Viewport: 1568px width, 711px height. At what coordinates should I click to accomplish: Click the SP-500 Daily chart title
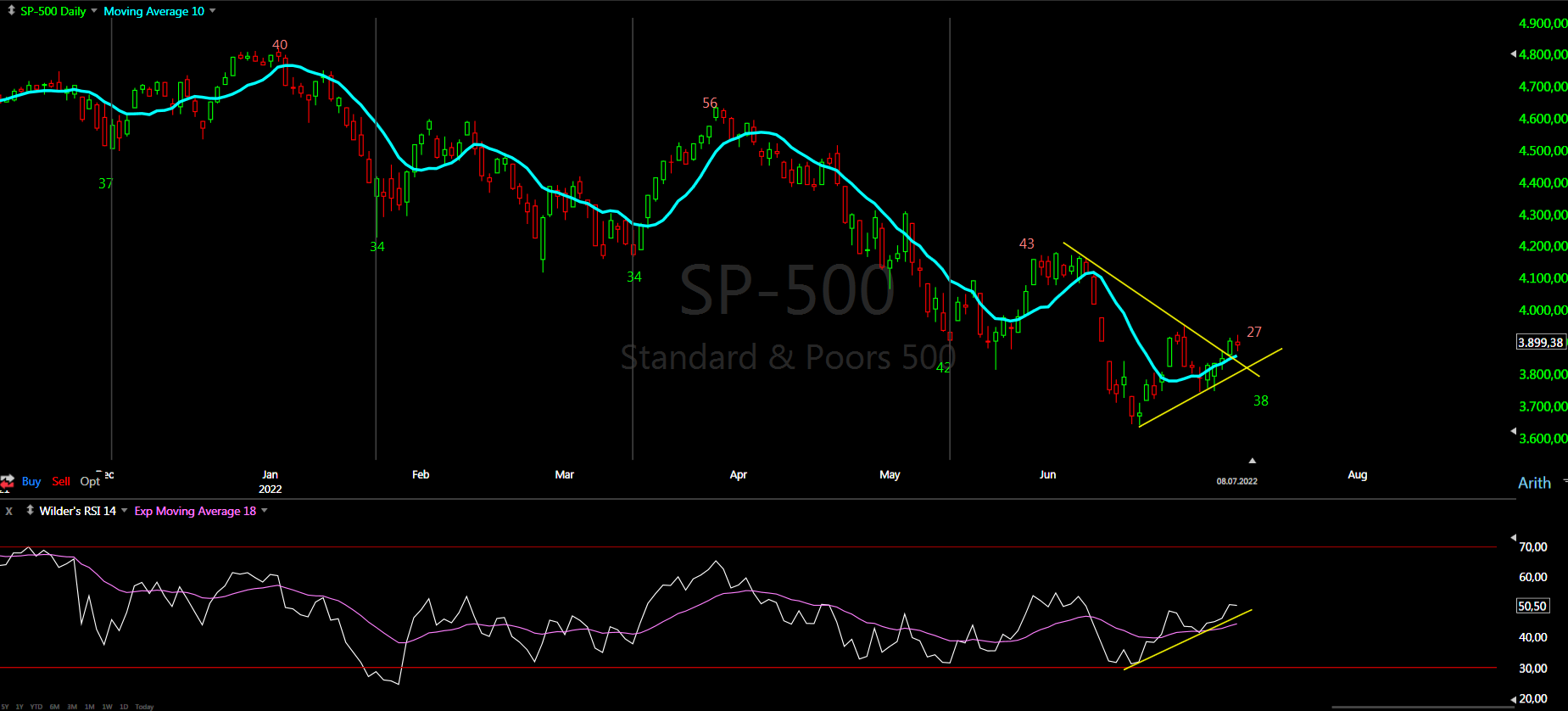pyautogui.click(x=53, y=11)
